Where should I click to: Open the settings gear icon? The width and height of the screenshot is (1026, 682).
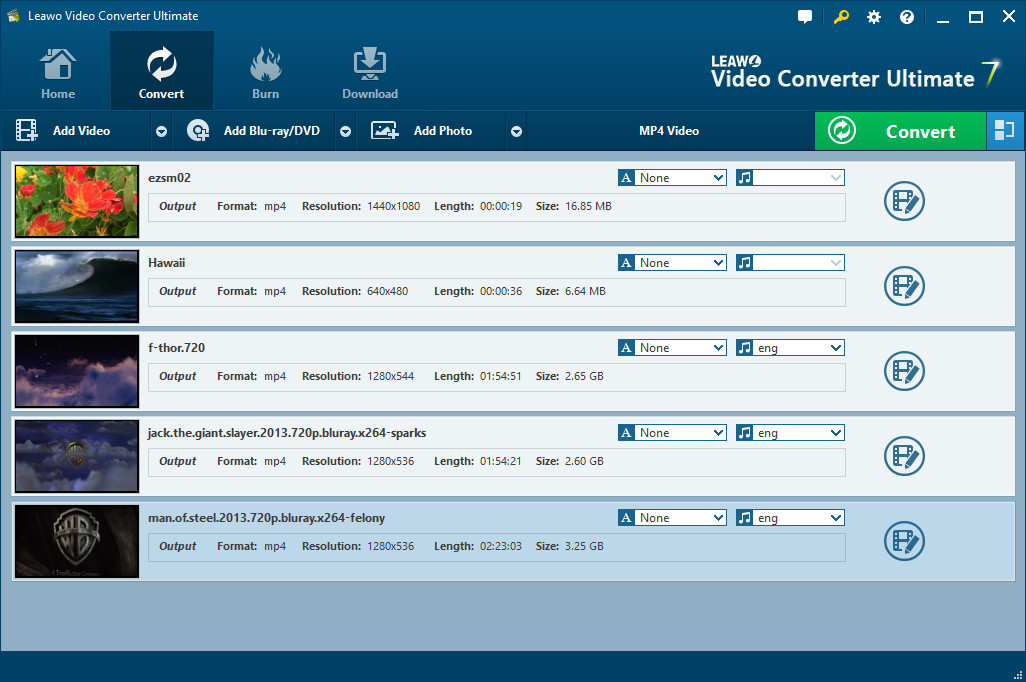tap(874, 17)
